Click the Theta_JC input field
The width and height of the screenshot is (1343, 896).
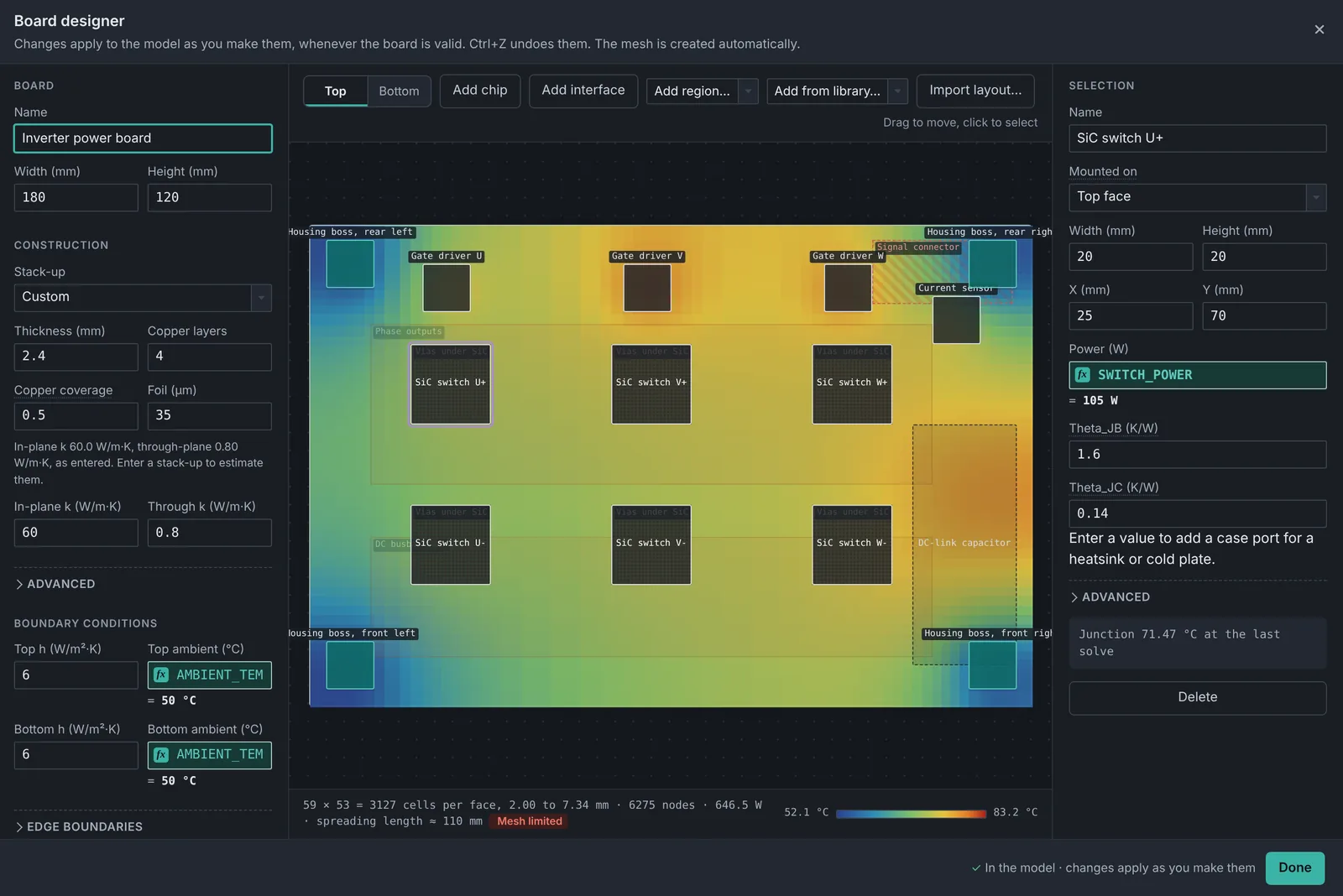1198,514
